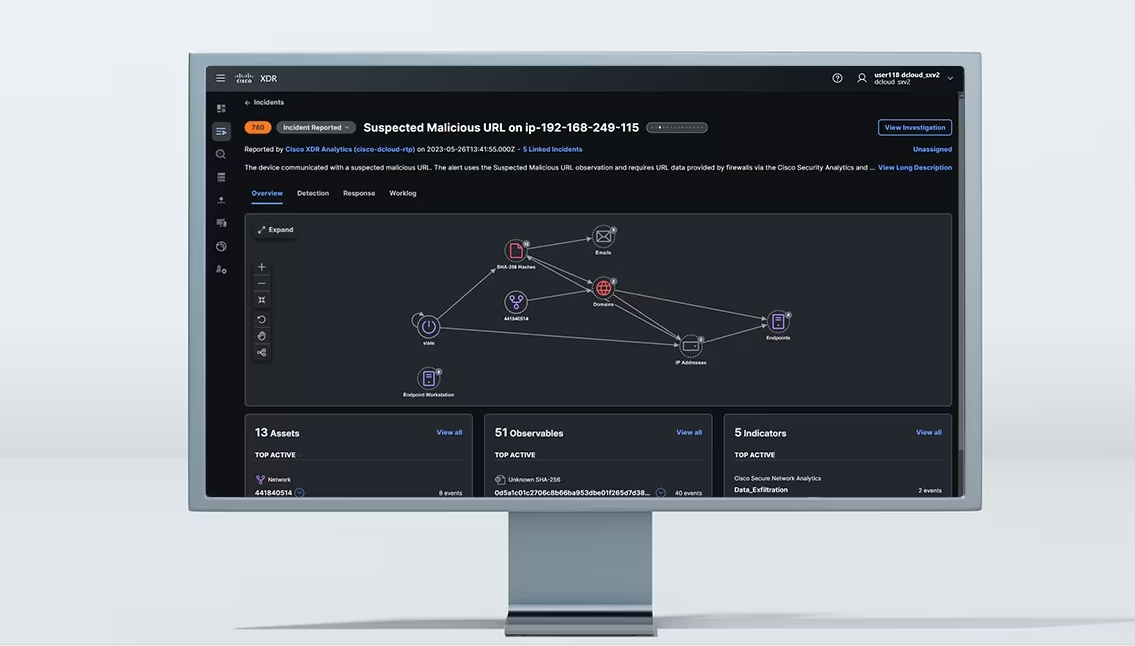Image resolution: width=1135 pixels, height=646 pixels.
Task: Fit the graph to screen
Action: (262, 300)
